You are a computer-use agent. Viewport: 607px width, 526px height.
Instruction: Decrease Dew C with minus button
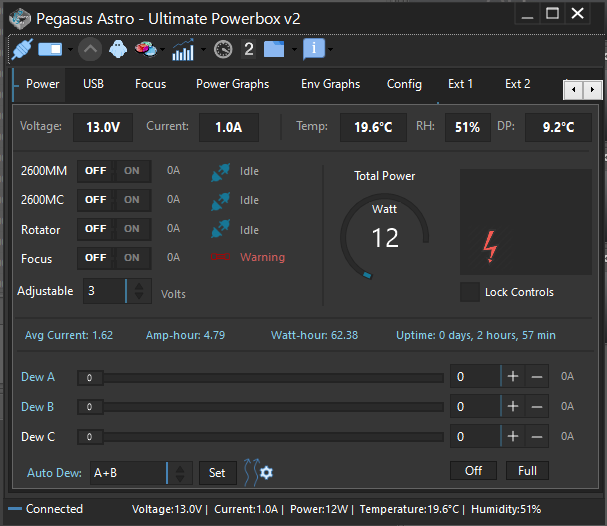tap(537, 436)
